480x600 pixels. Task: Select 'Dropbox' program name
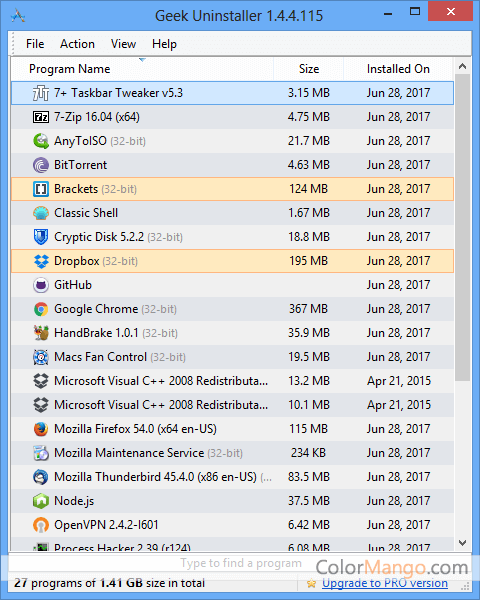[77, 261]
